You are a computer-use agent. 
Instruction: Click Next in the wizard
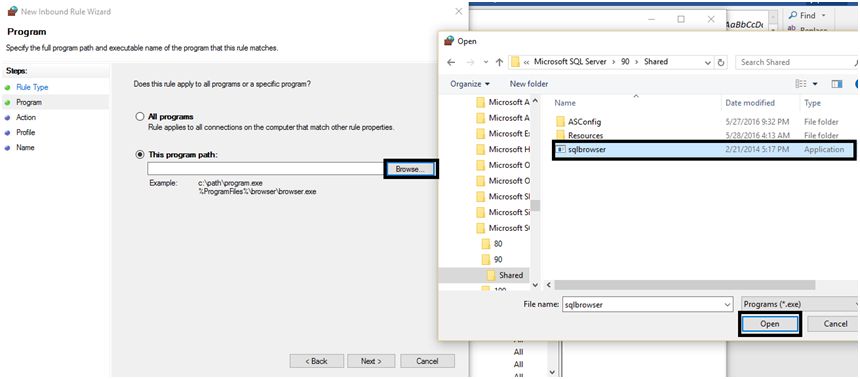370,361
